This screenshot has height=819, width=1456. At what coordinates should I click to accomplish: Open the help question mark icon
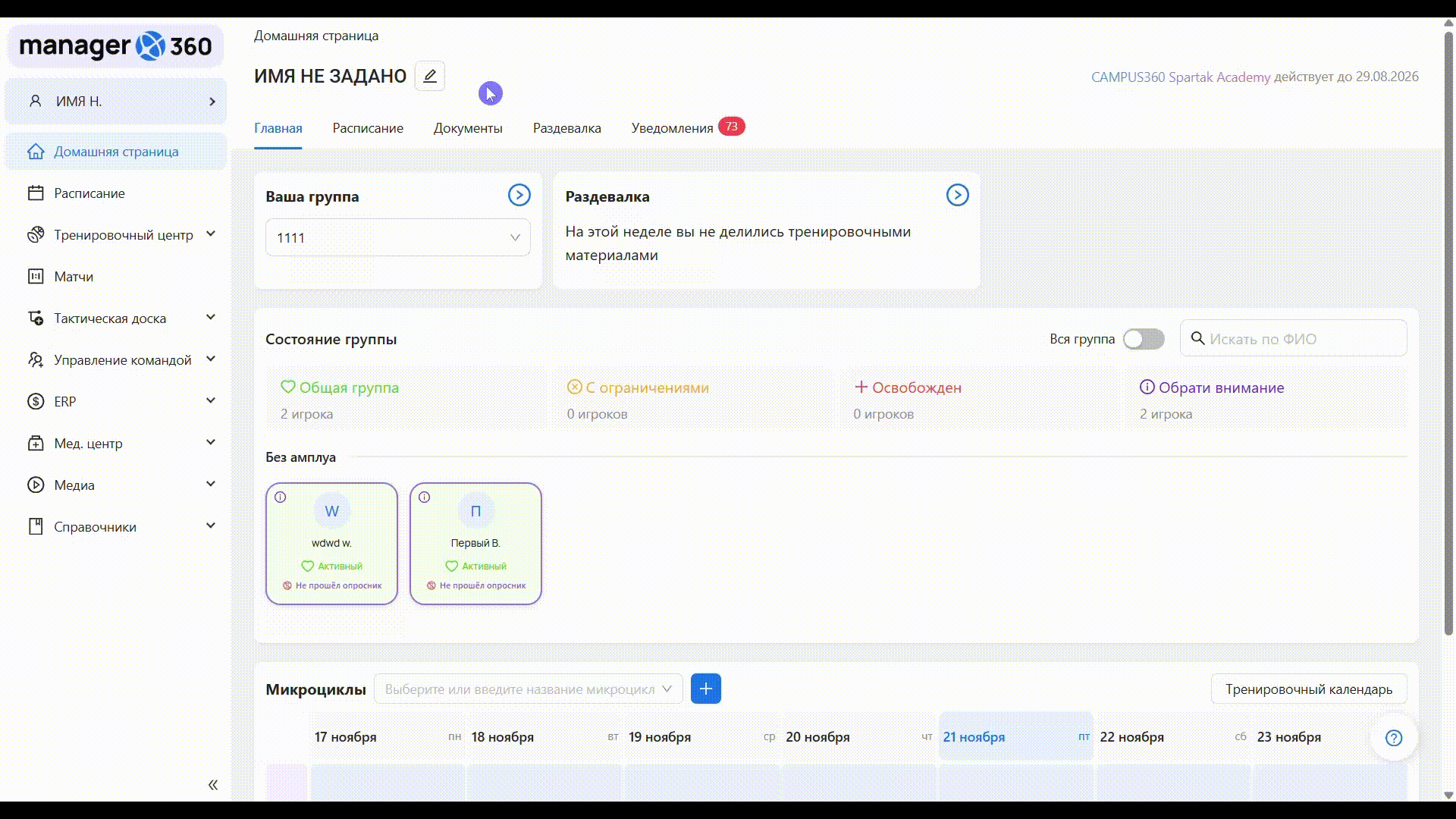(x=1393, y=738)
